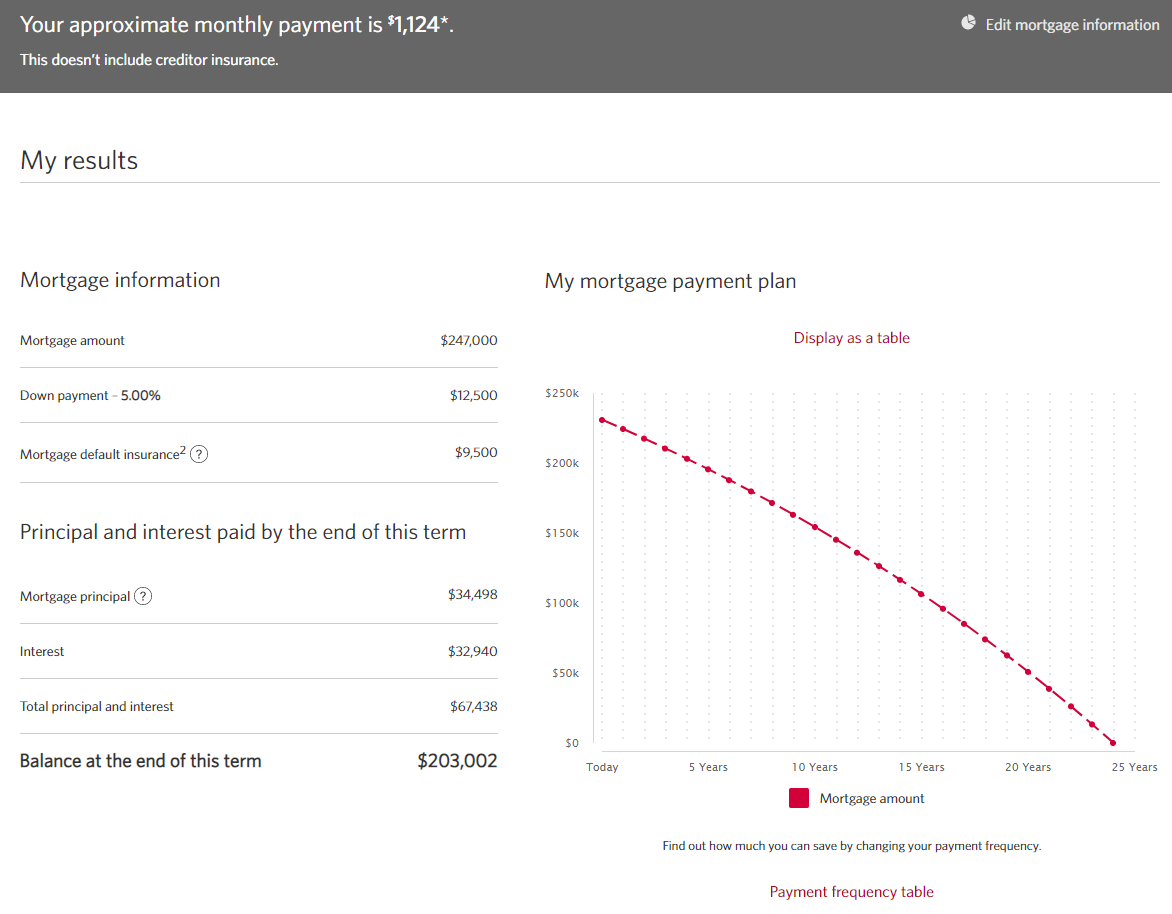Click the 20 Years axis label

coord(1028,767)
